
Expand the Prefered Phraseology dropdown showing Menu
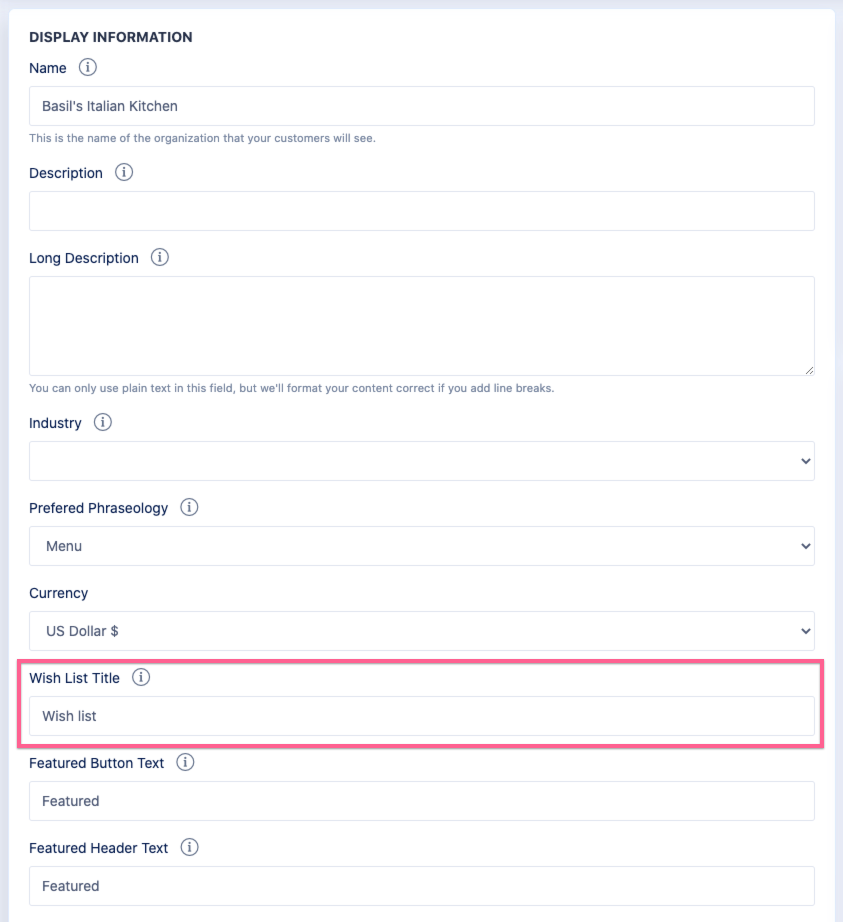pos(421,546)
